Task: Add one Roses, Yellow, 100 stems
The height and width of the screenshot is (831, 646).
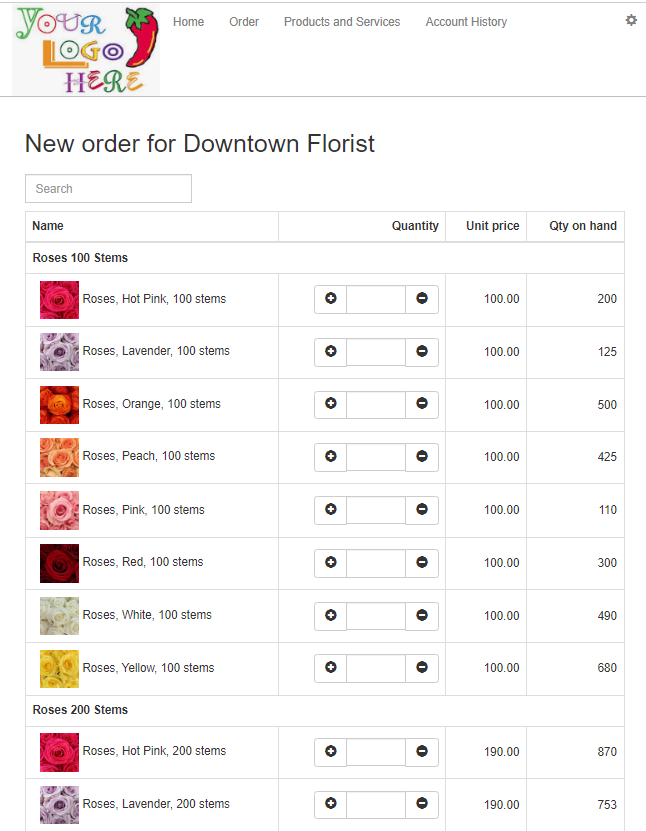Action: pyautogui.click(x=331, y=668)
